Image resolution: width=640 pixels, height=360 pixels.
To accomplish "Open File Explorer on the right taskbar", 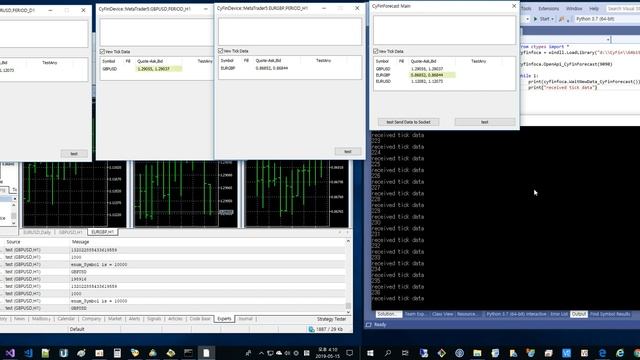I will tap(477, 353).
